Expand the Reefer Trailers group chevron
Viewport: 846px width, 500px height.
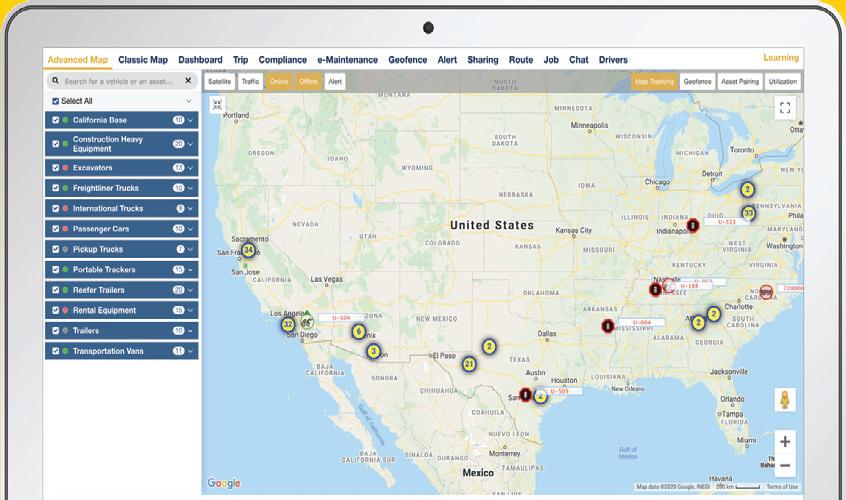190,290
